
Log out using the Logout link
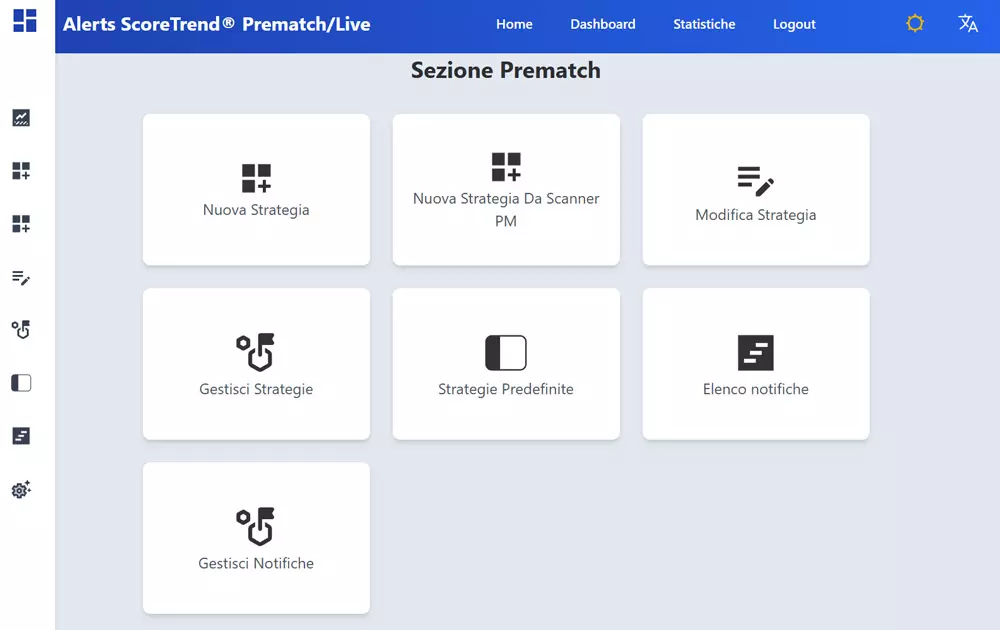[794, 24]
